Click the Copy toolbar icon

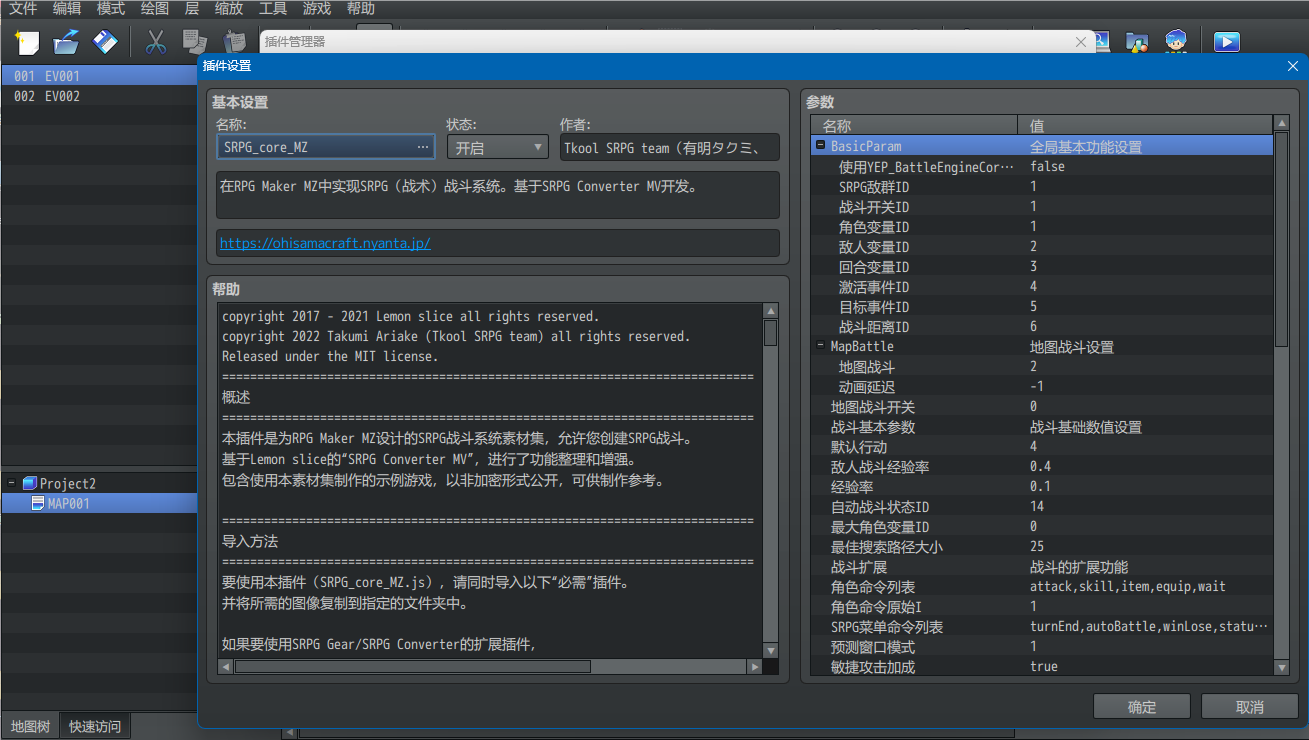tap(195, 42)
